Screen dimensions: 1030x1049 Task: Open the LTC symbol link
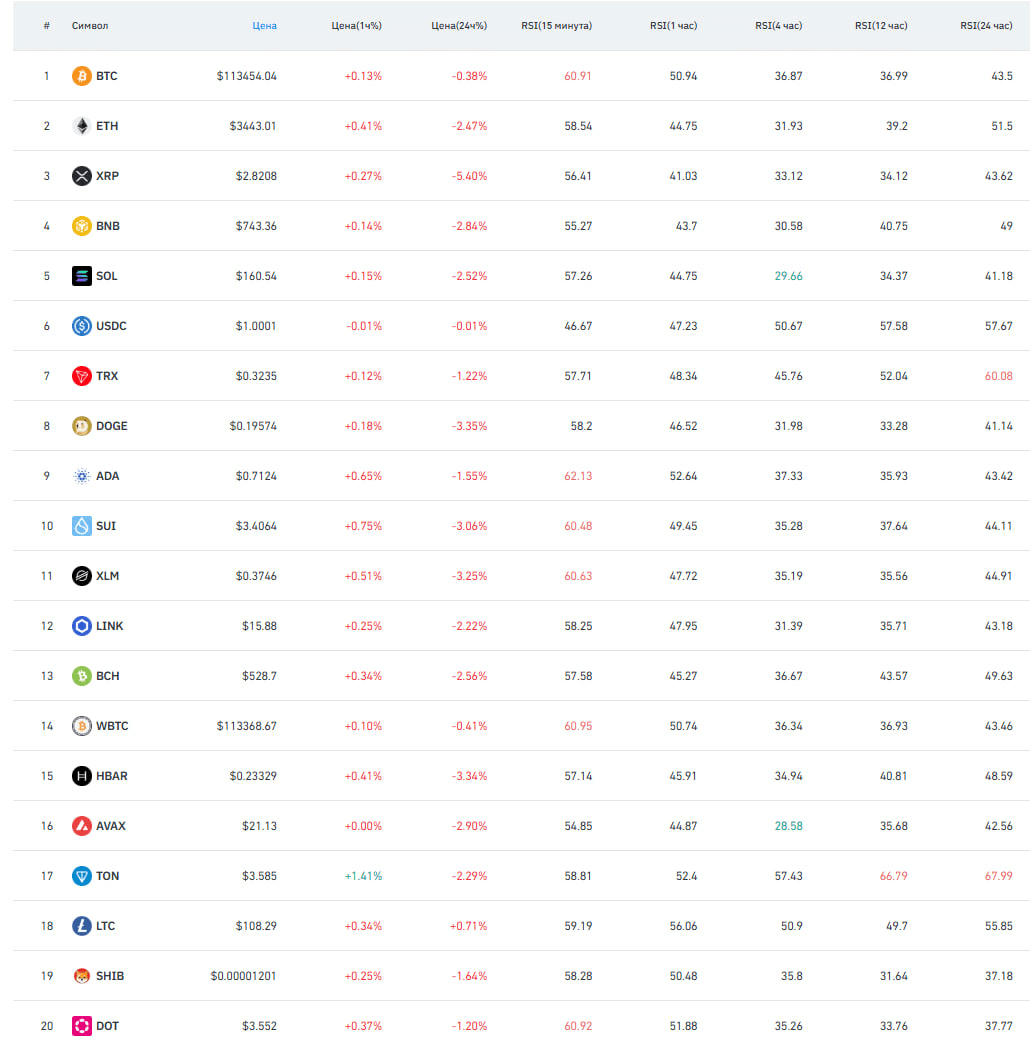tap(106, 926)
